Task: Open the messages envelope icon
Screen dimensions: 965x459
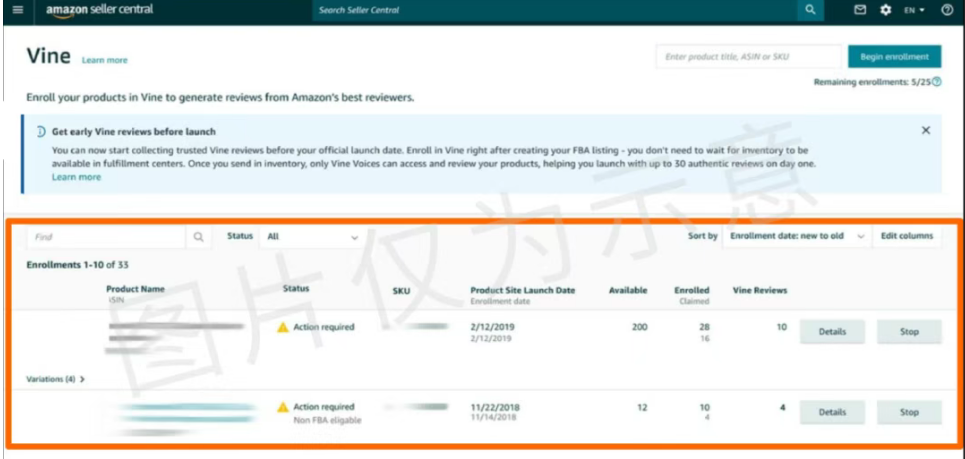Action: point(860,10)
